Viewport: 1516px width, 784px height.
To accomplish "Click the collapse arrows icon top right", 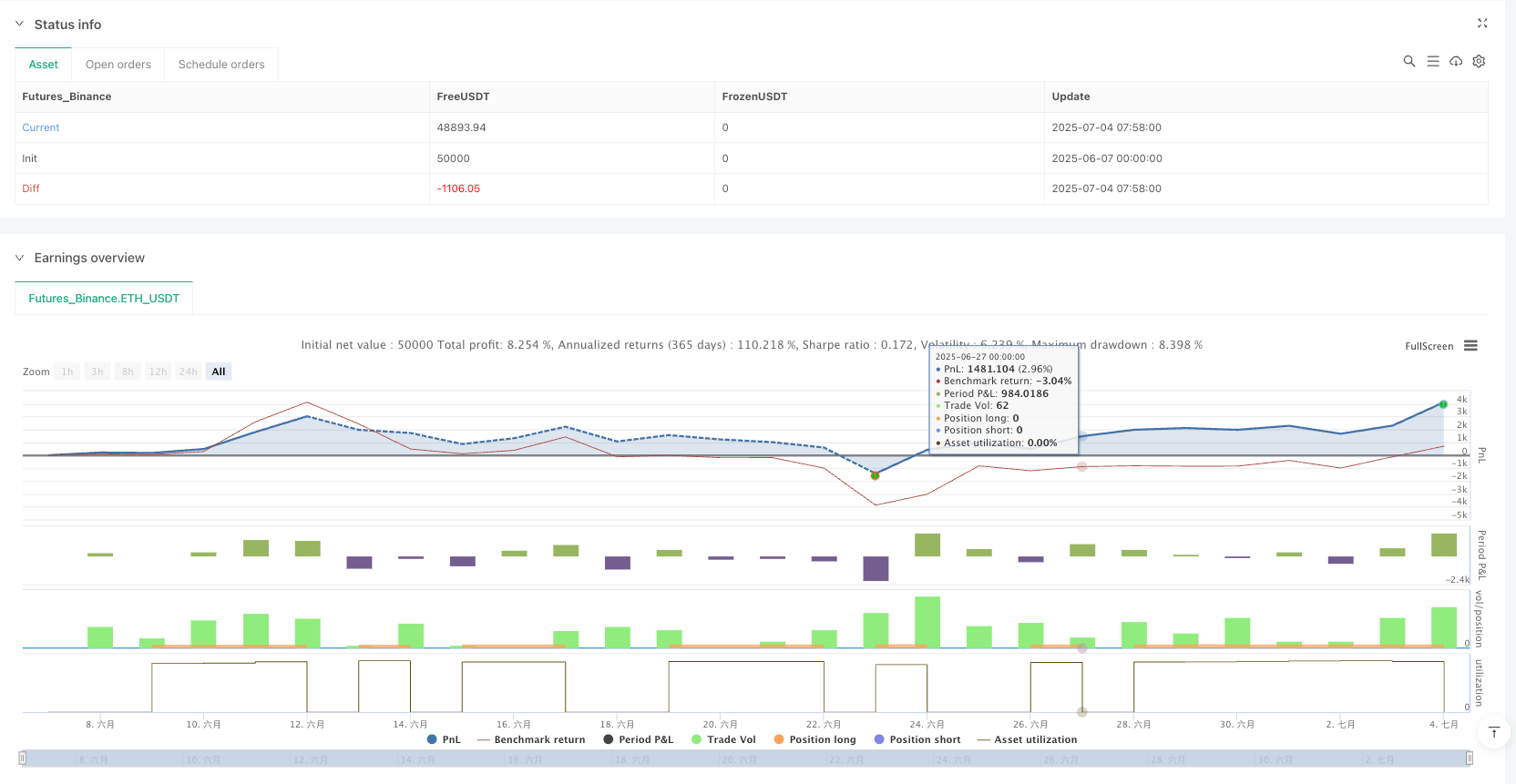I will [1481, 24].
